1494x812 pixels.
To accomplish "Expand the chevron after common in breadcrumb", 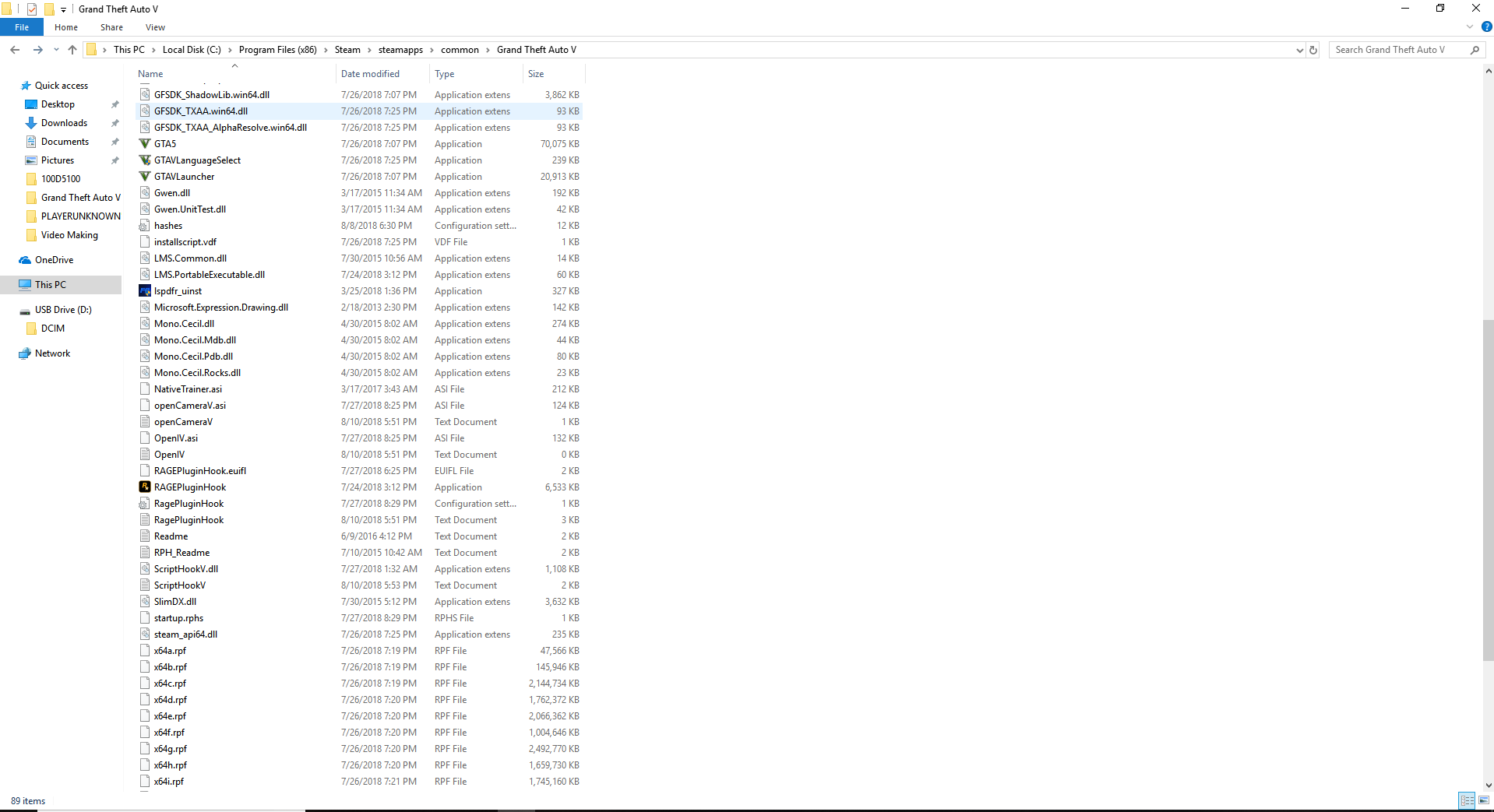I will coord(488,50).
